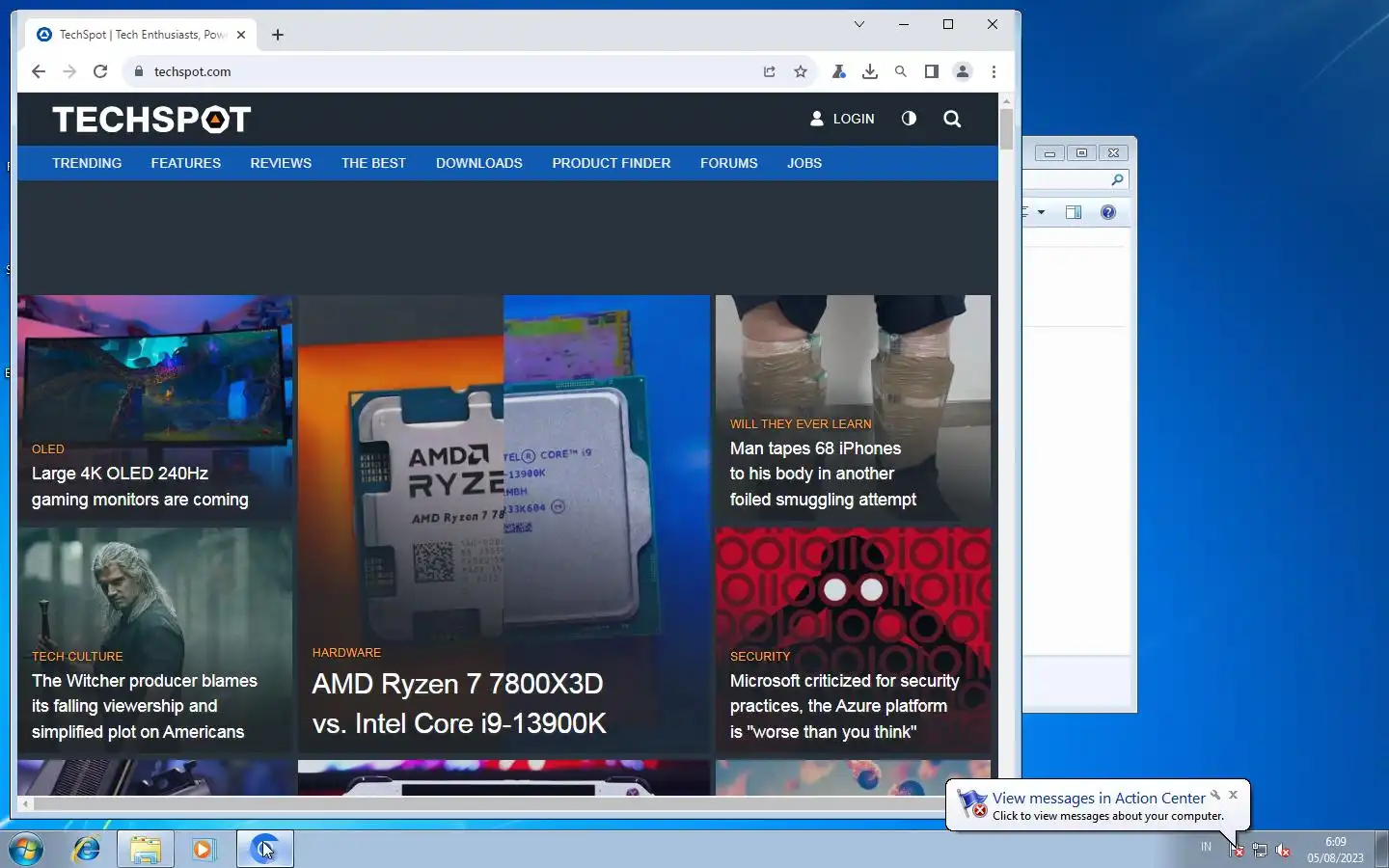Click the IN language indicator

pos(1206,847)
